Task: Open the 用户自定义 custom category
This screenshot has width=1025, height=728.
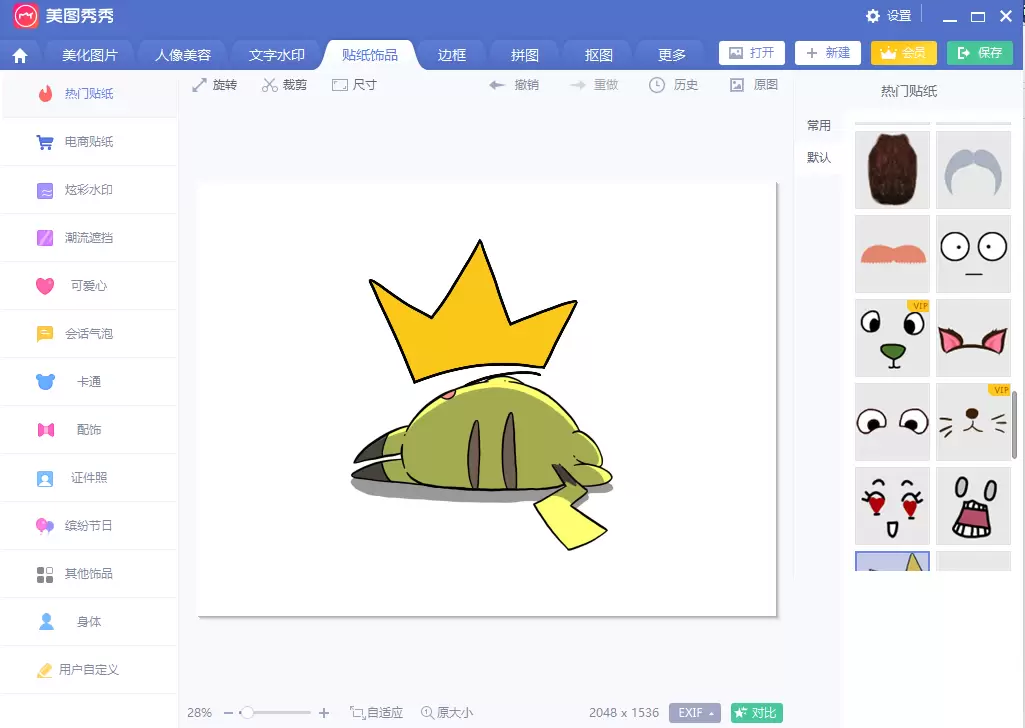Action: tap(89, 670)
